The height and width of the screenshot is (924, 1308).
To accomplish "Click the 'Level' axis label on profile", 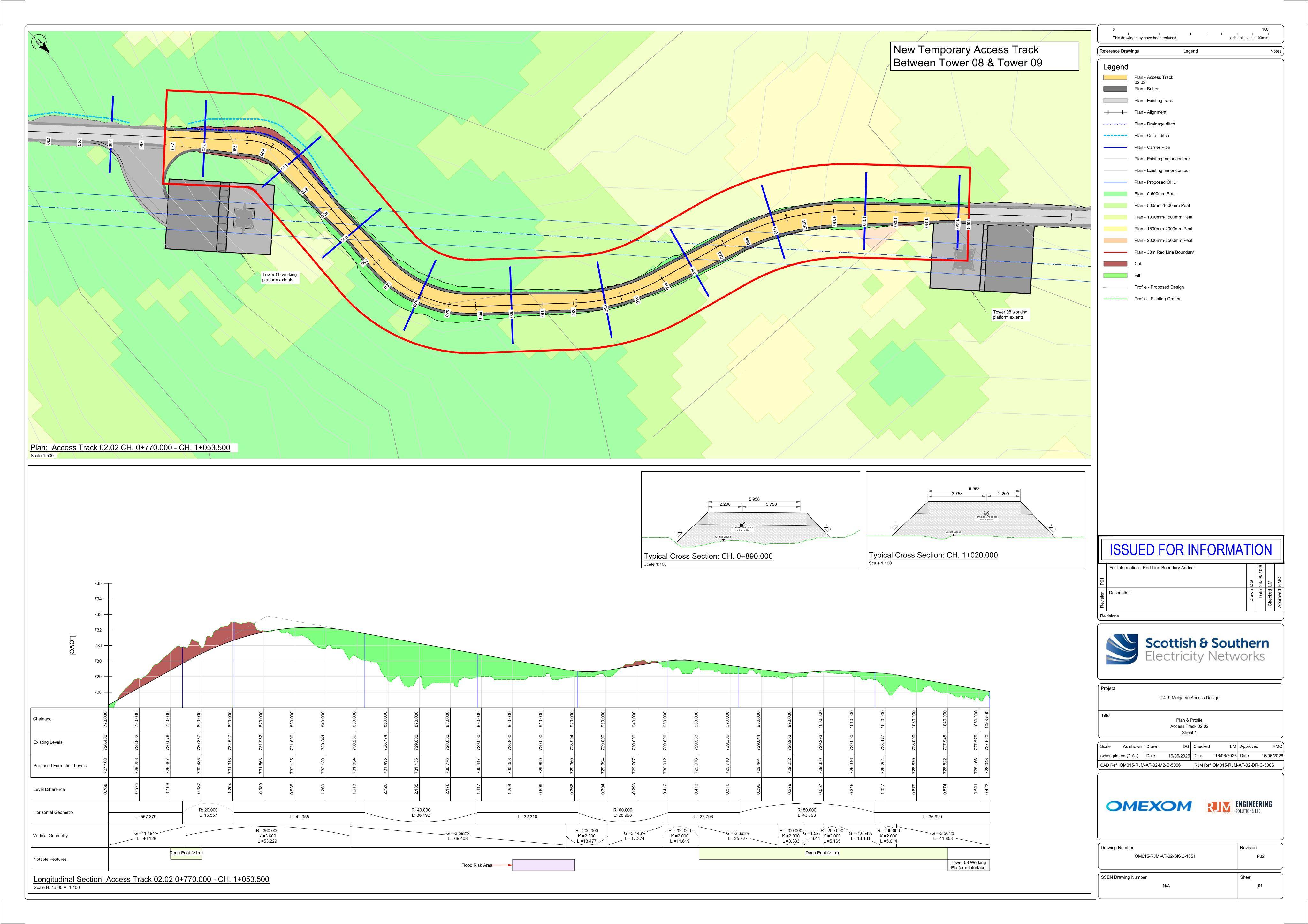I will point(72,646).
